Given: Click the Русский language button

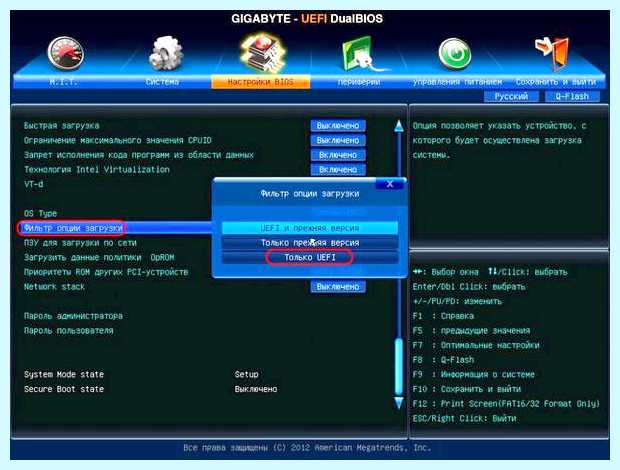Looking at the screenshot, I should pyautogui.click(x=511, y=96).
